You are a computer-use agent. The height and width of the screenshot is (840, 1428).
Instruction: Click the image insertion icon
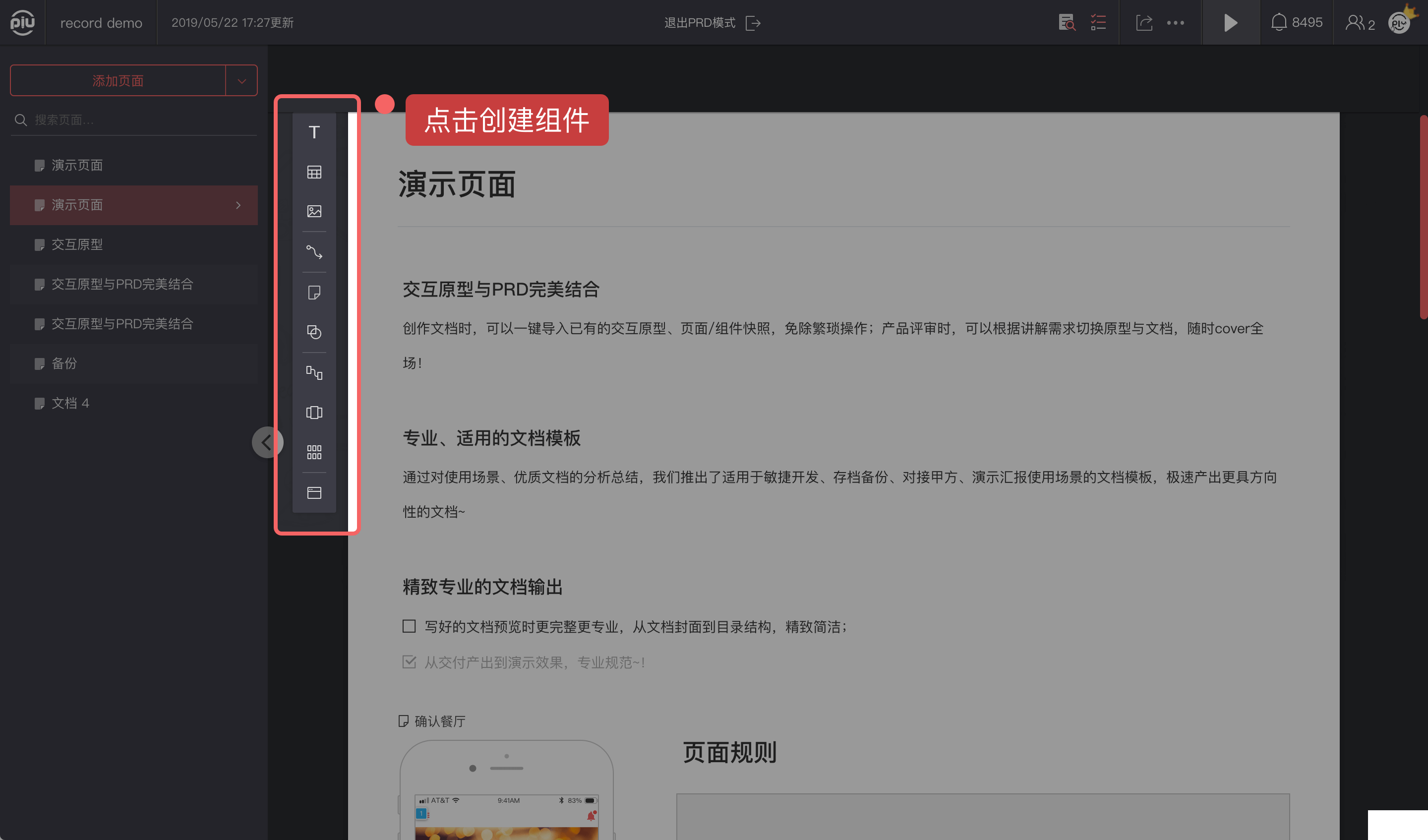coord(314,211)
